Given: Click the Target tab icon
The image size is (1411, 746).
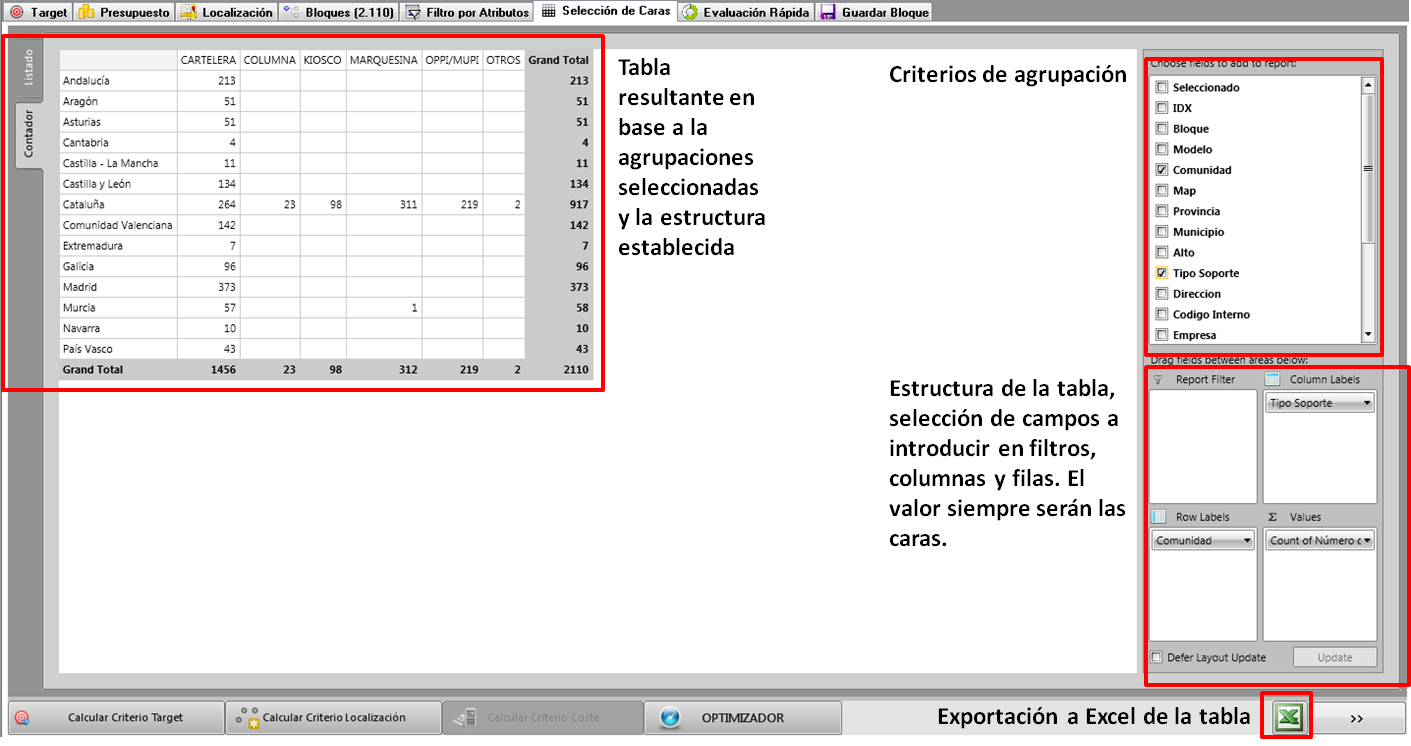Looking at the screenshot, I should point(16,12).
